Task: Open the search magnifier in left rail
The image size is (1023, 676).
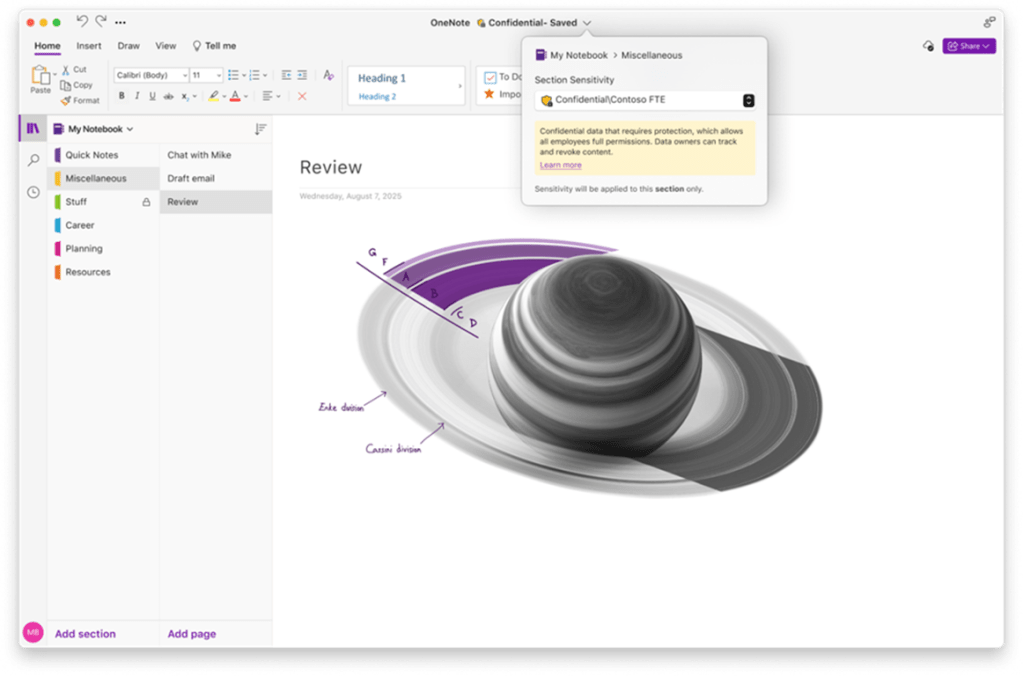Action: click(x=33, y=160)
